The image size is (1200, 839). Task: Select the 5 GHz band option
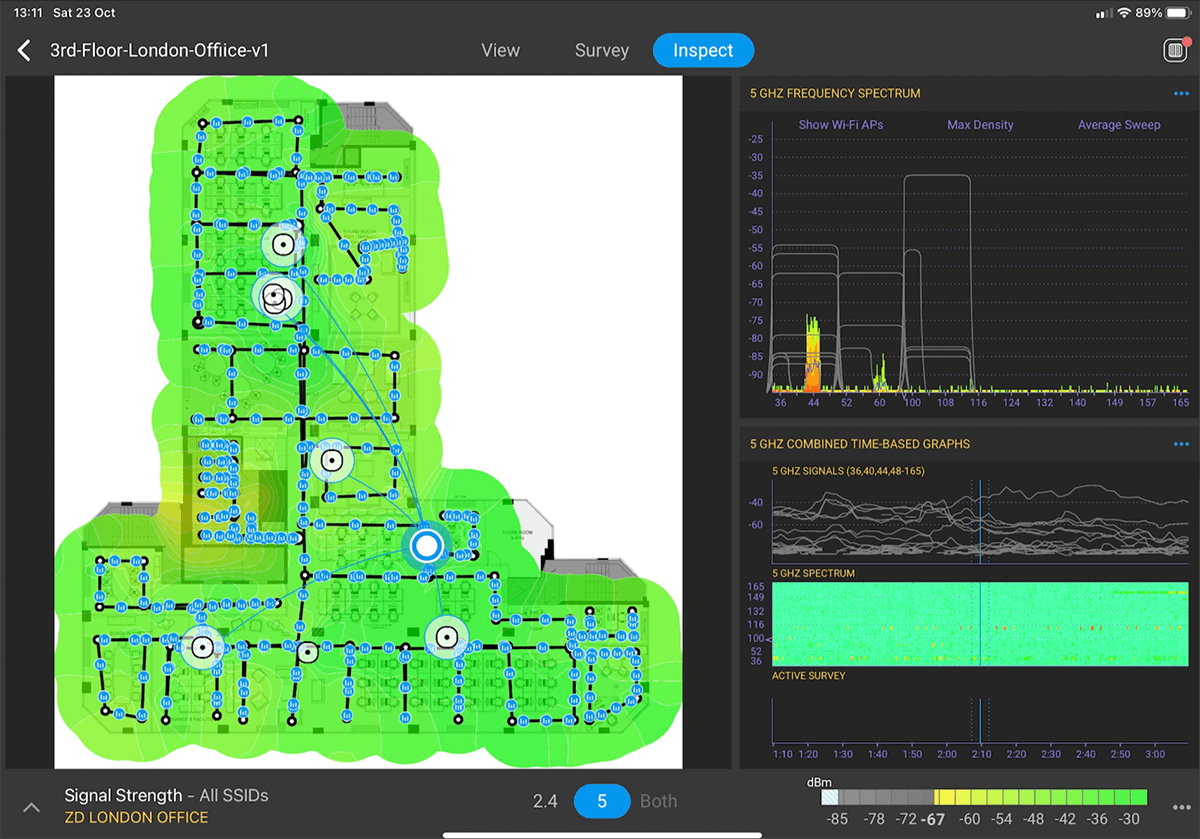coord(602,801)
